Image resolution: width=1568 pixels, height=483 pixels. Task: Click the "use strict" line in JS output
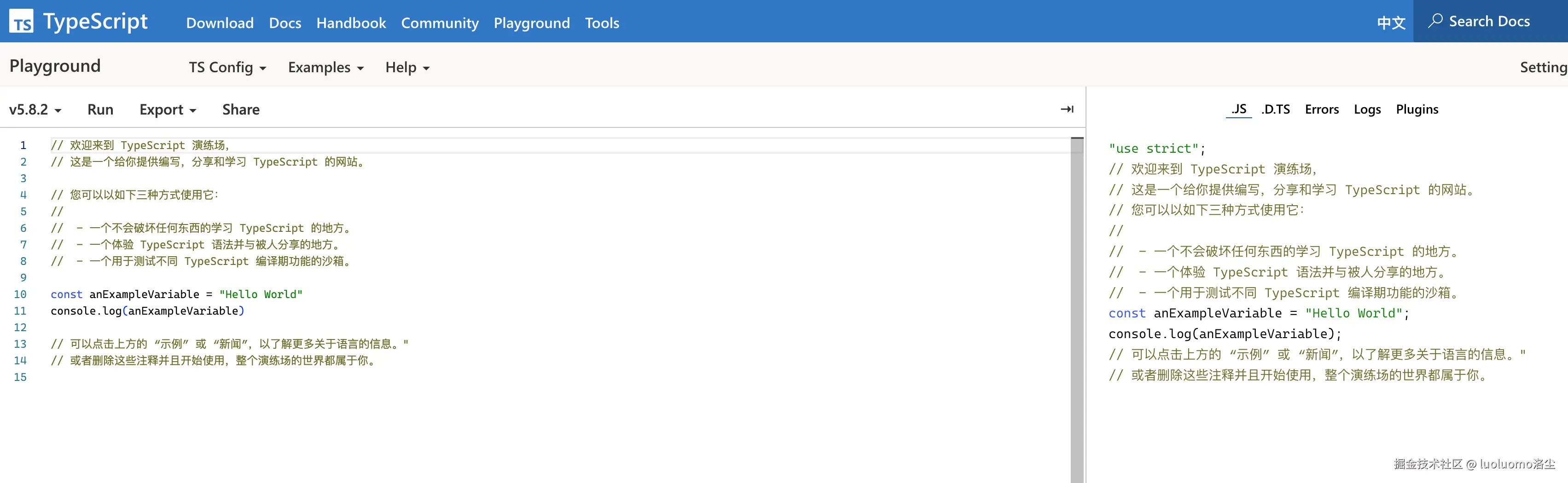pos(1157,149)
